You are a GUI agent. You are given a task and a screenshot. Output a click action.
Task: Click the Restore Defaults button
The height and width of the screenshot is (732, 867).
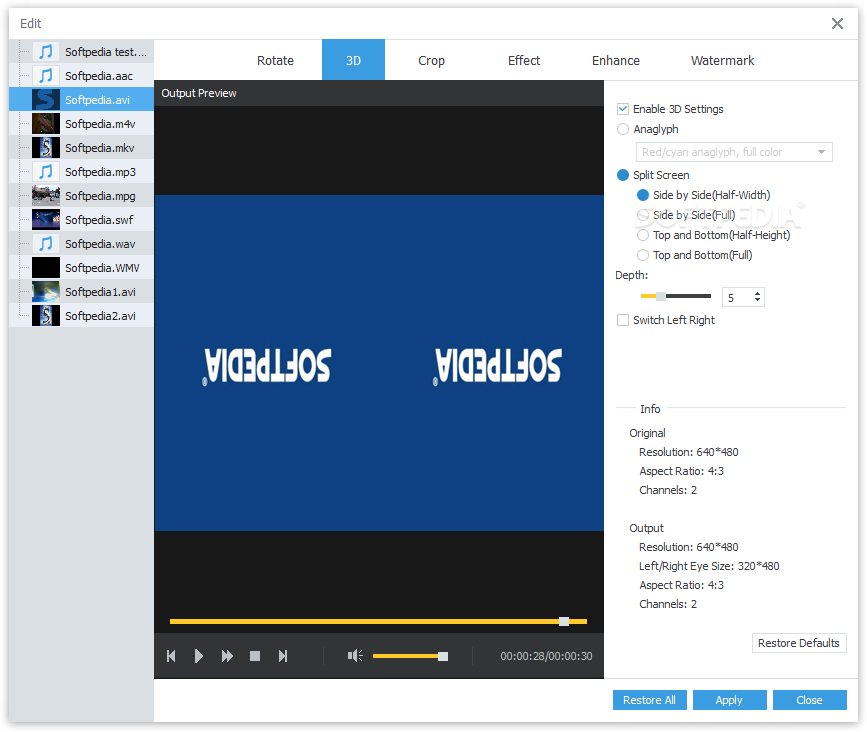point(798,643)
